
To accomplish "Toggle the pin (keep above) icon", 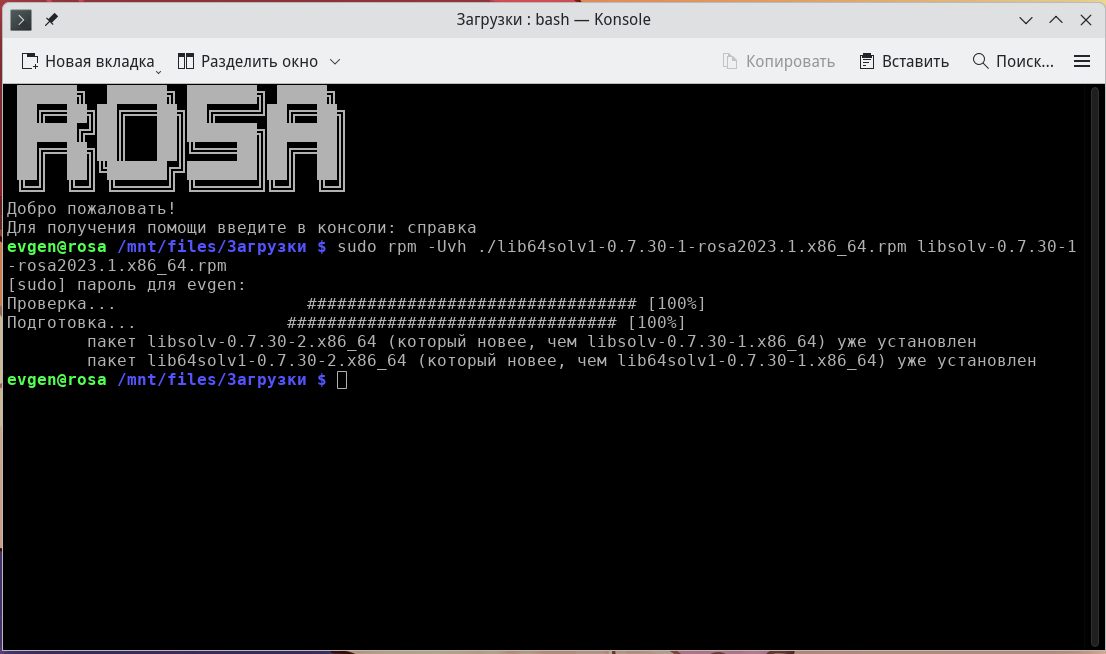I will pos(51,20).
